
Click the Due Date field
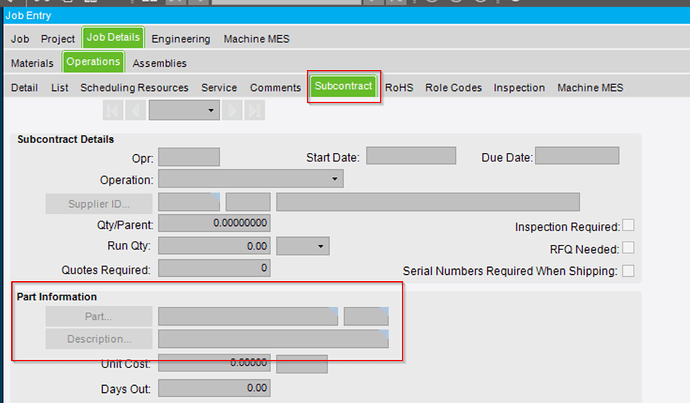pyautogui.click(x=577, y=156)
